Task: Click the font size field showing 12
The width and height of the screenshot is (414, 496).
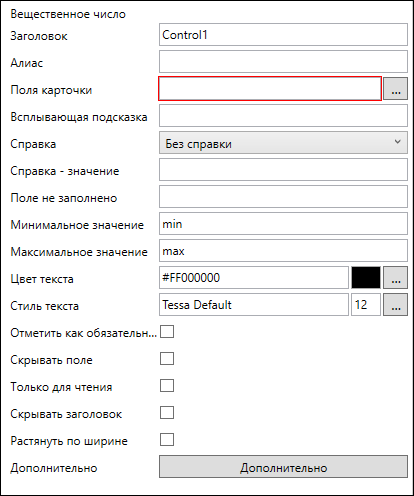Action: click(x=366, y=304)
